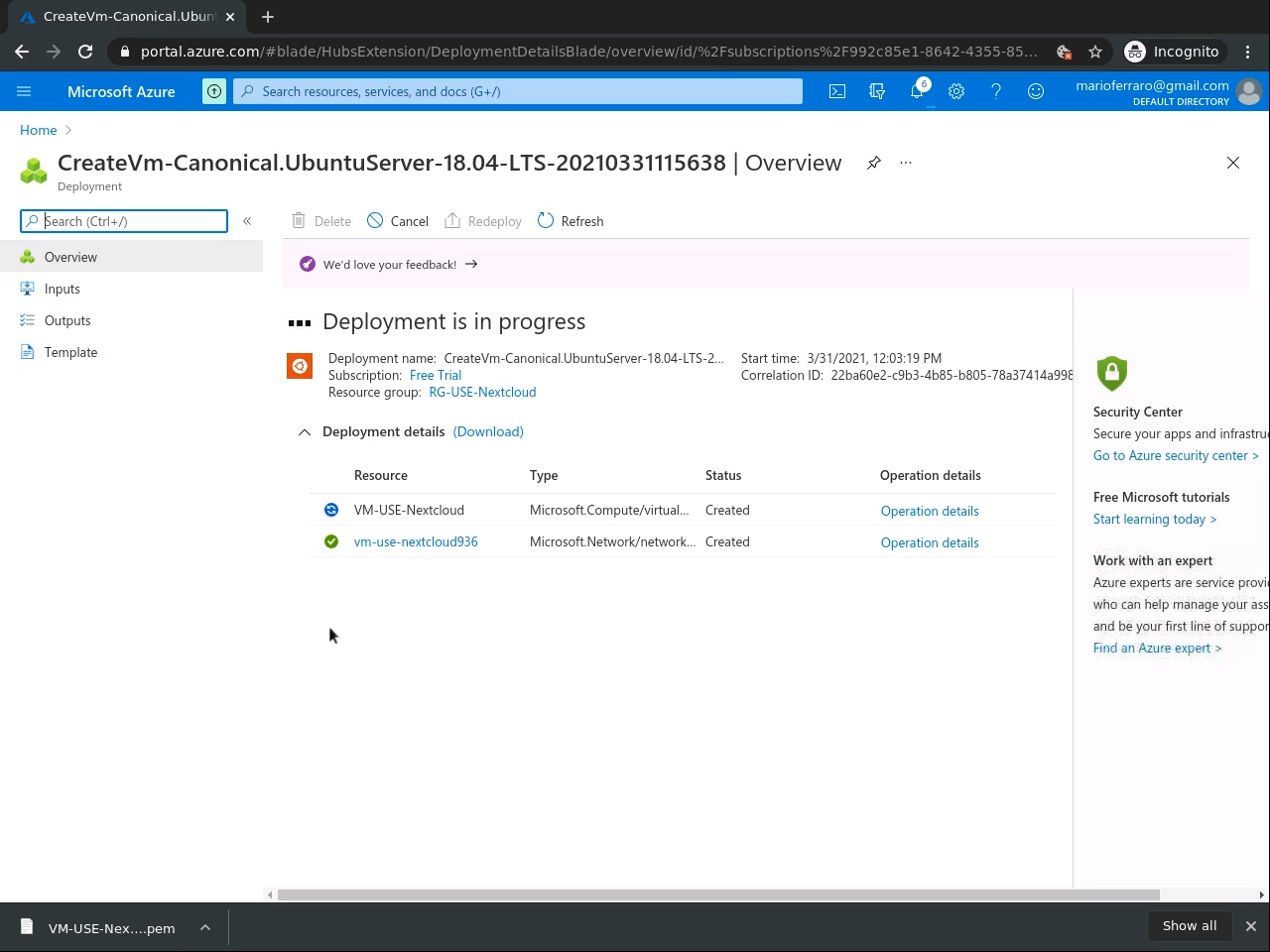This screenshot has height=952, width=1270.
Task: Click the Redeploy toolbar button
Action: [483, 221]
